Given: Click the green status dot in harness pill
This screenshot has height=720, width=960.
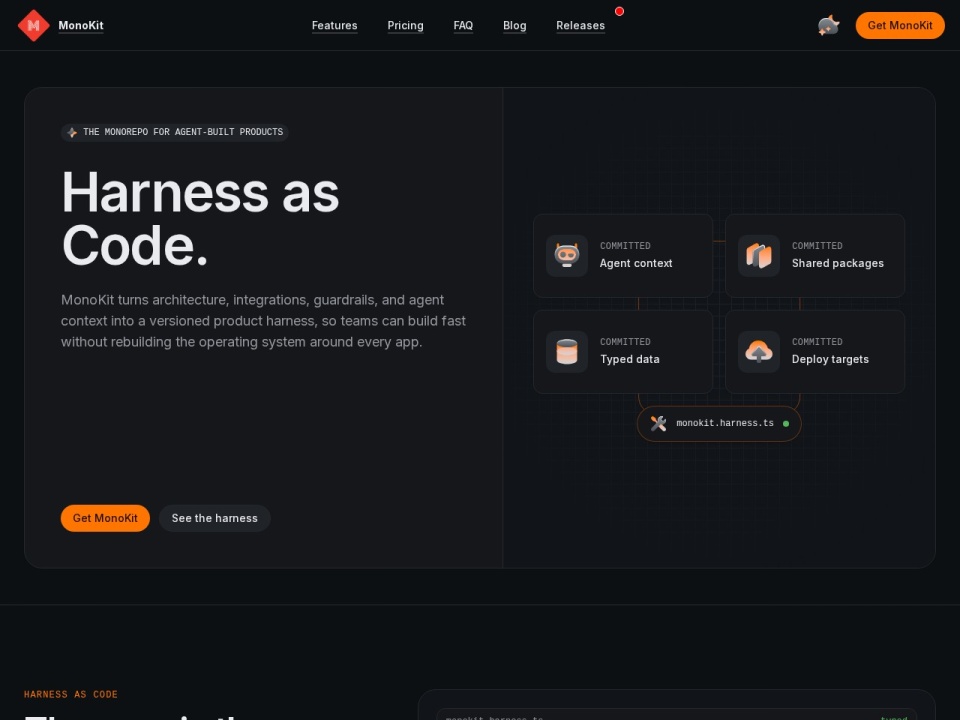Looking at the screenshot, I should 786,424.
